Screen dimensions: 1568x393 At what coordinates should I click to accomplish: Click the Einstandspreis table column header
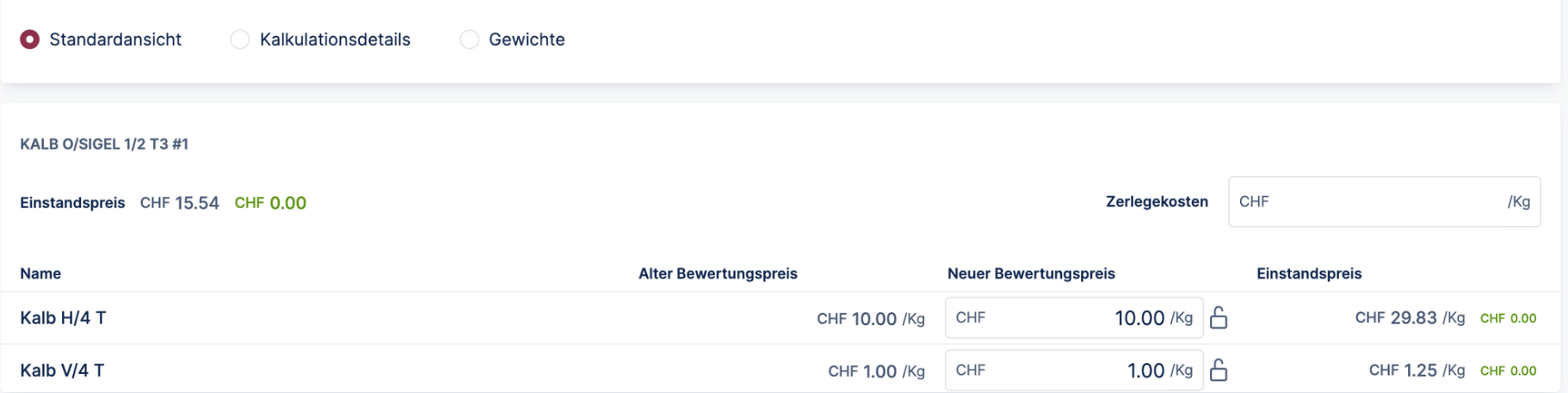coord(1309,273)
